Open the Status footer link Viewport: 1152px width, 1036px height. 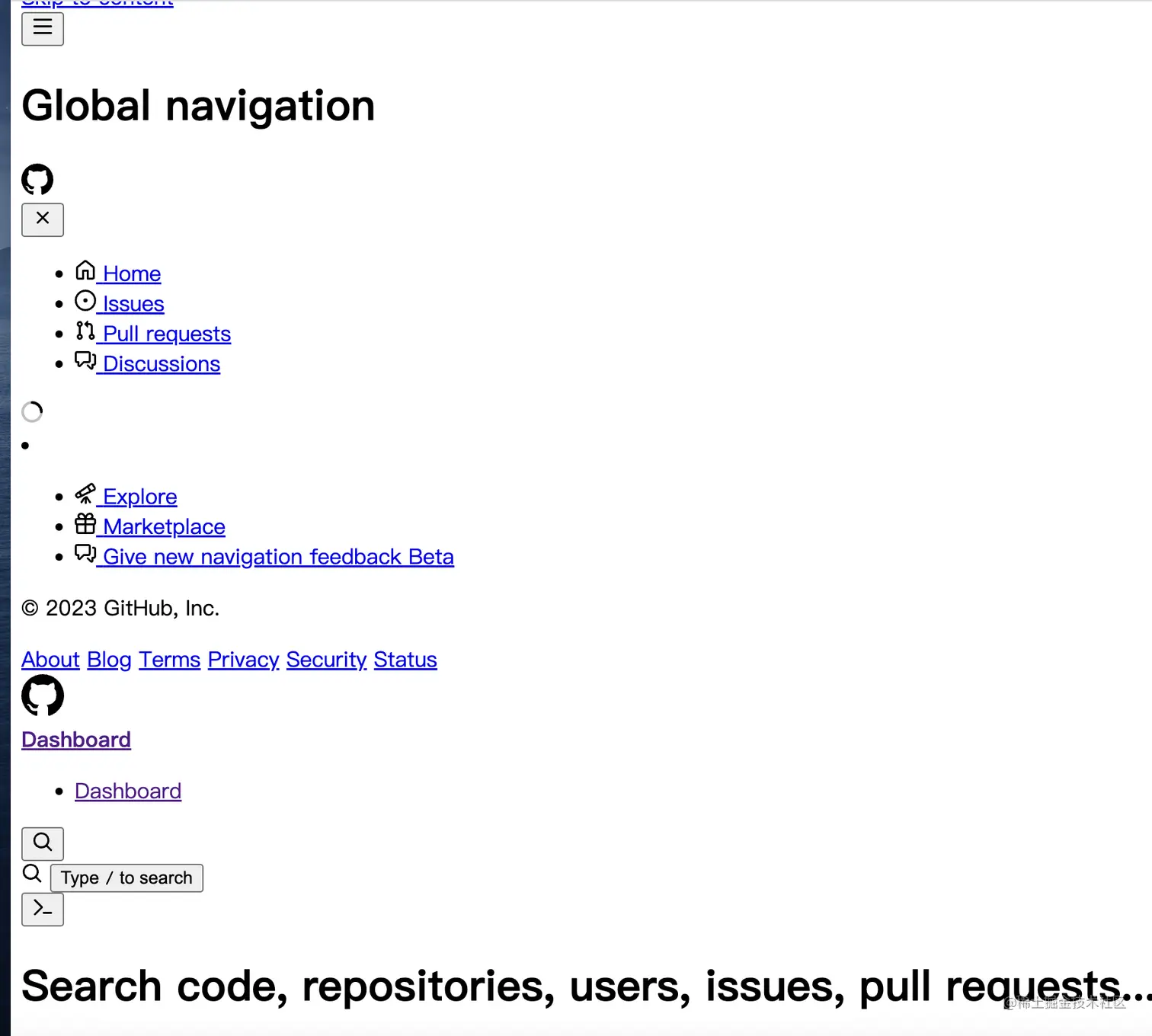[405, 660]
